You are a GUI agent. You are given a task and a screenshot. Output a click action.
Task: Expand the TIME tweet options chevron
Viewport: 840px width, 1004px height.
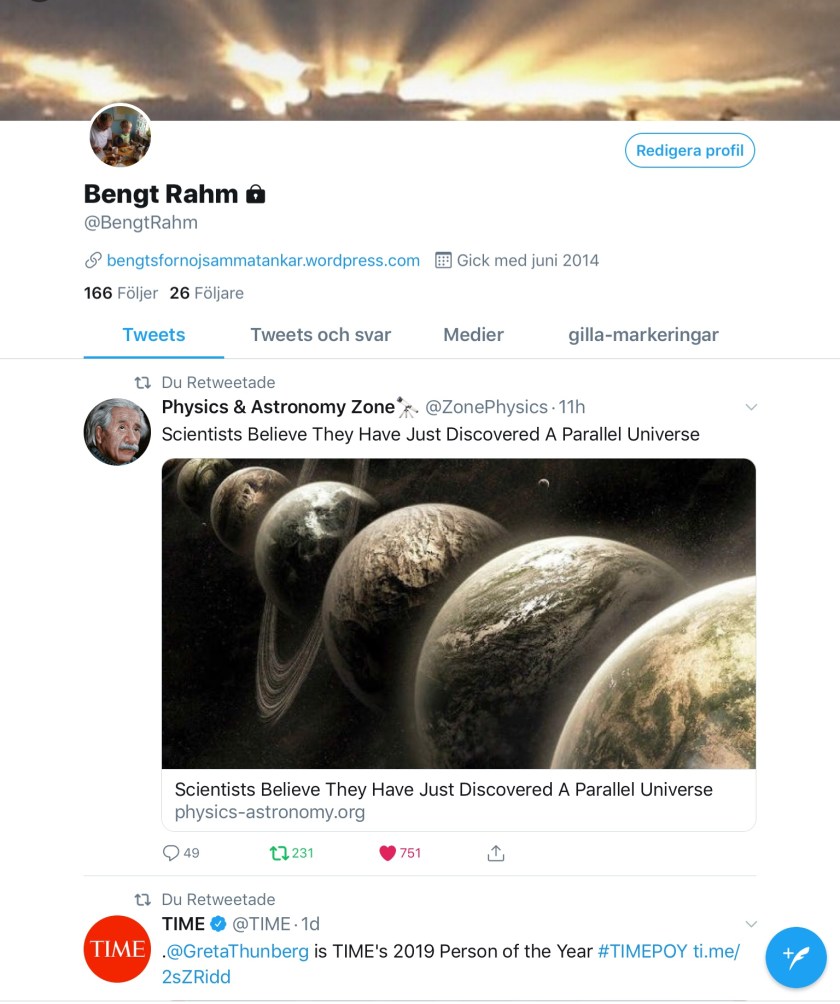[752, 924]
